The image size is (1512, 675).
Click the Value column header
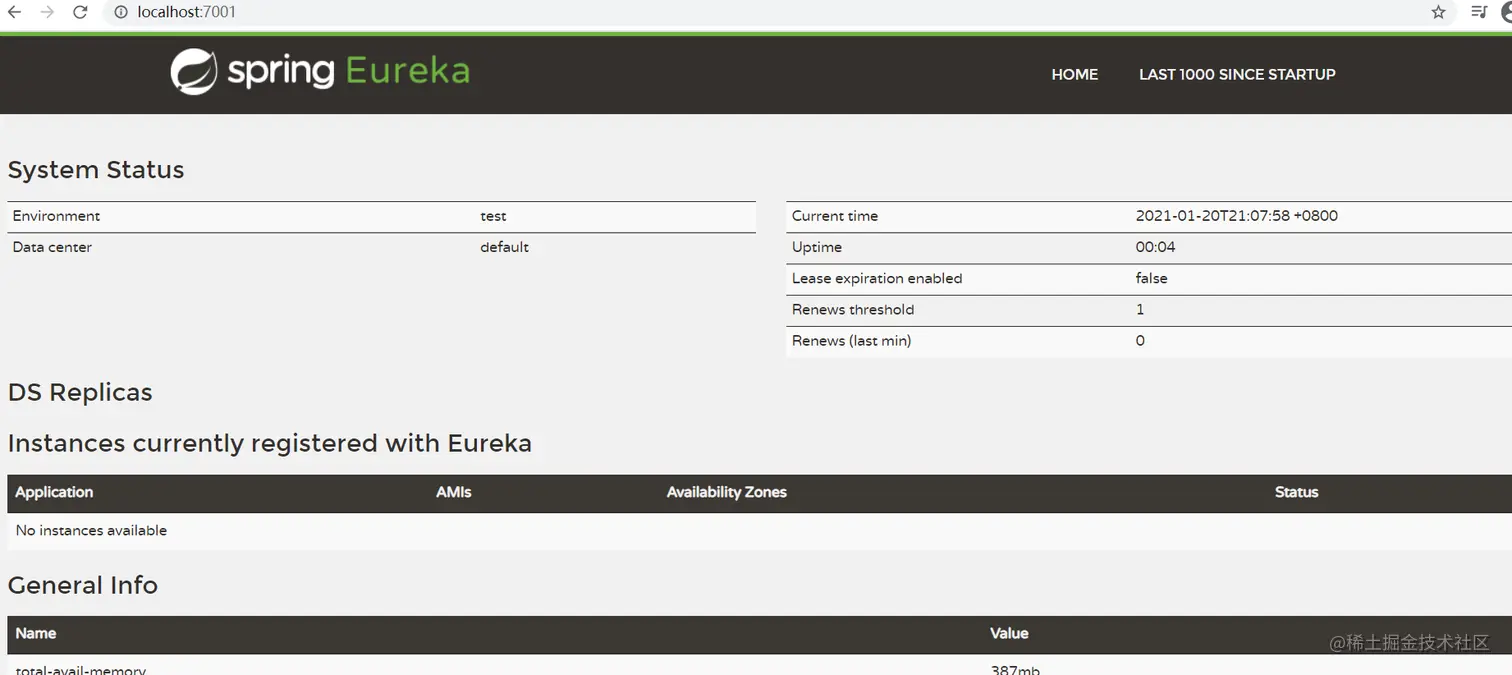1009,633
